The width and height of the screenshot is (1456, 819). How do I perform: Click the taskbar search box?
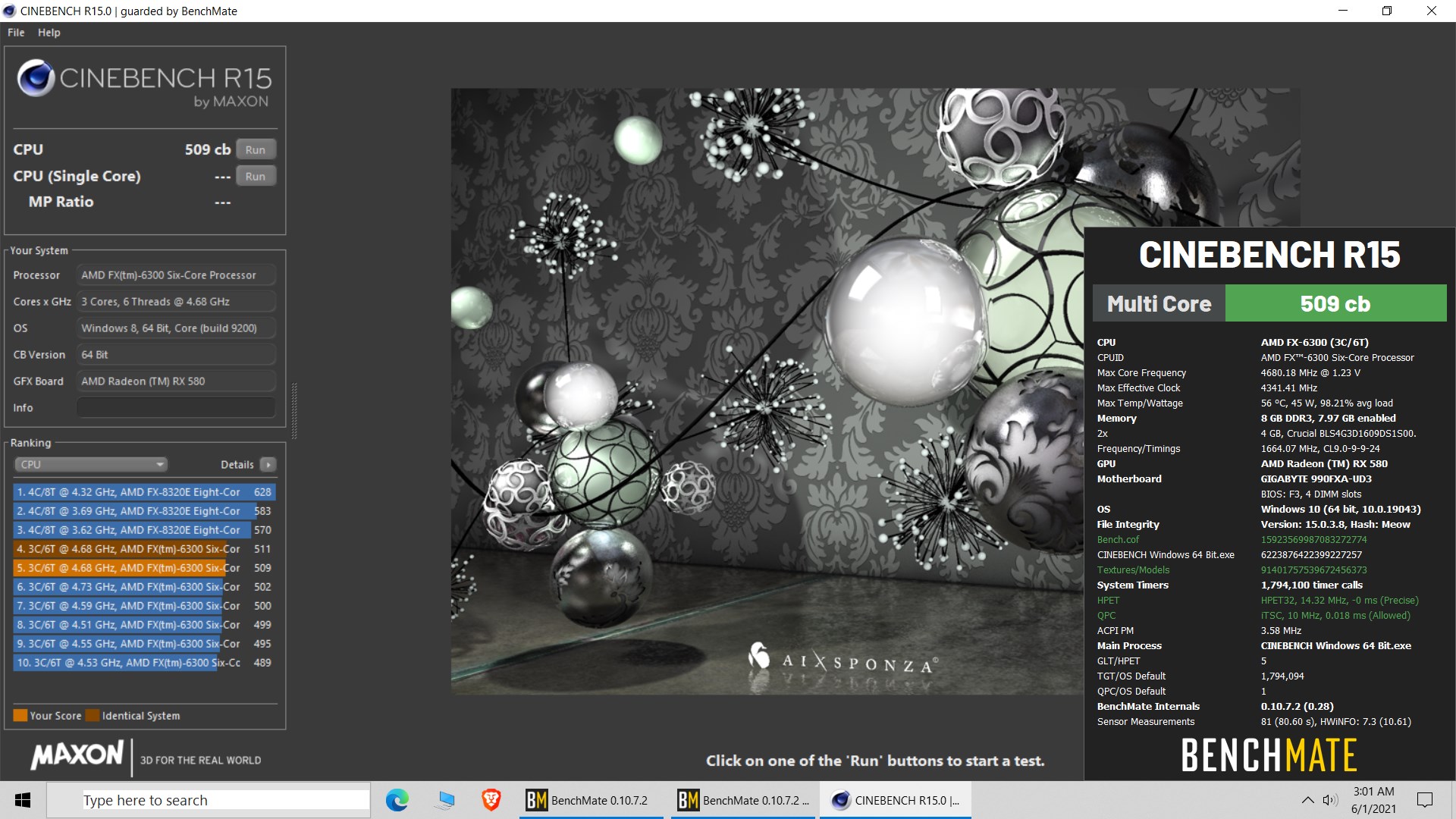coord(209,800)
